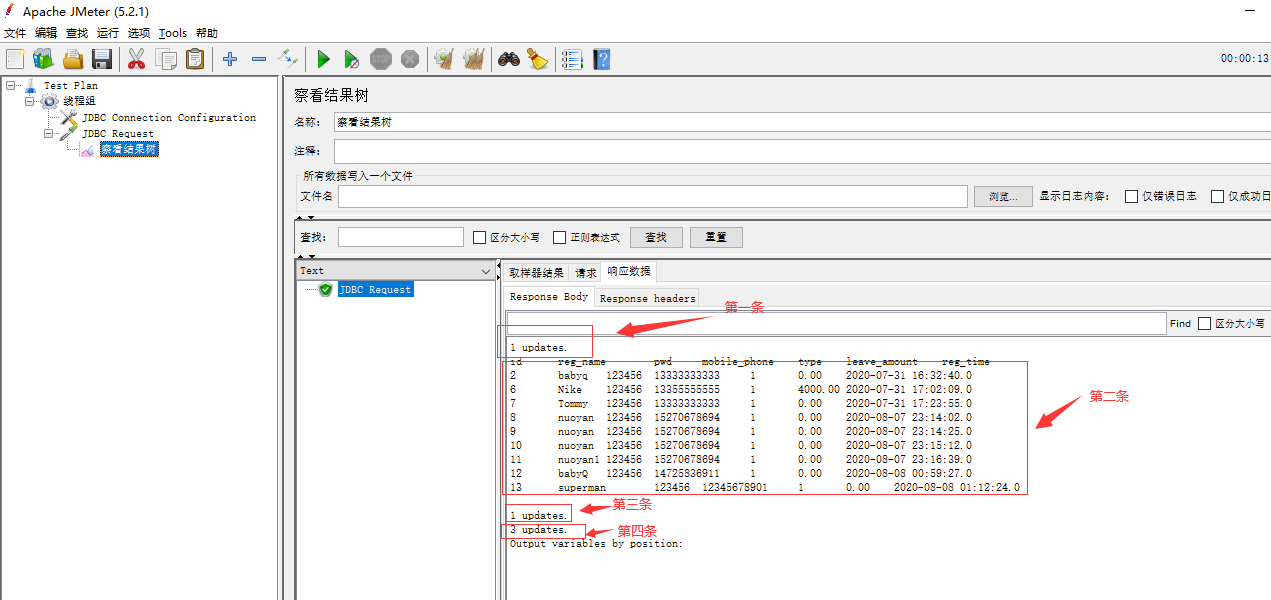Image resolution: width=1271 pixels, height=600 pixels.
Task: Click the 重置 button
Action: [x=715, y=237]
